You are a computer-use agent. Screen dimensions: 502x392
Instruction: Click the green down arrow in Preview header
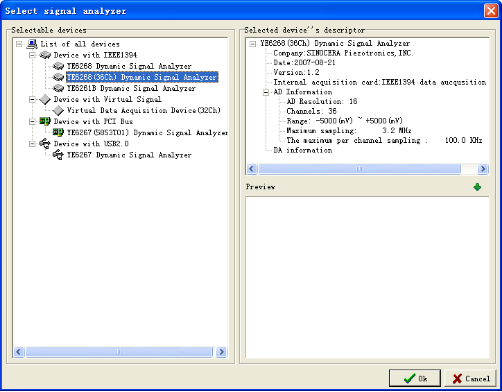pos(477,187)
